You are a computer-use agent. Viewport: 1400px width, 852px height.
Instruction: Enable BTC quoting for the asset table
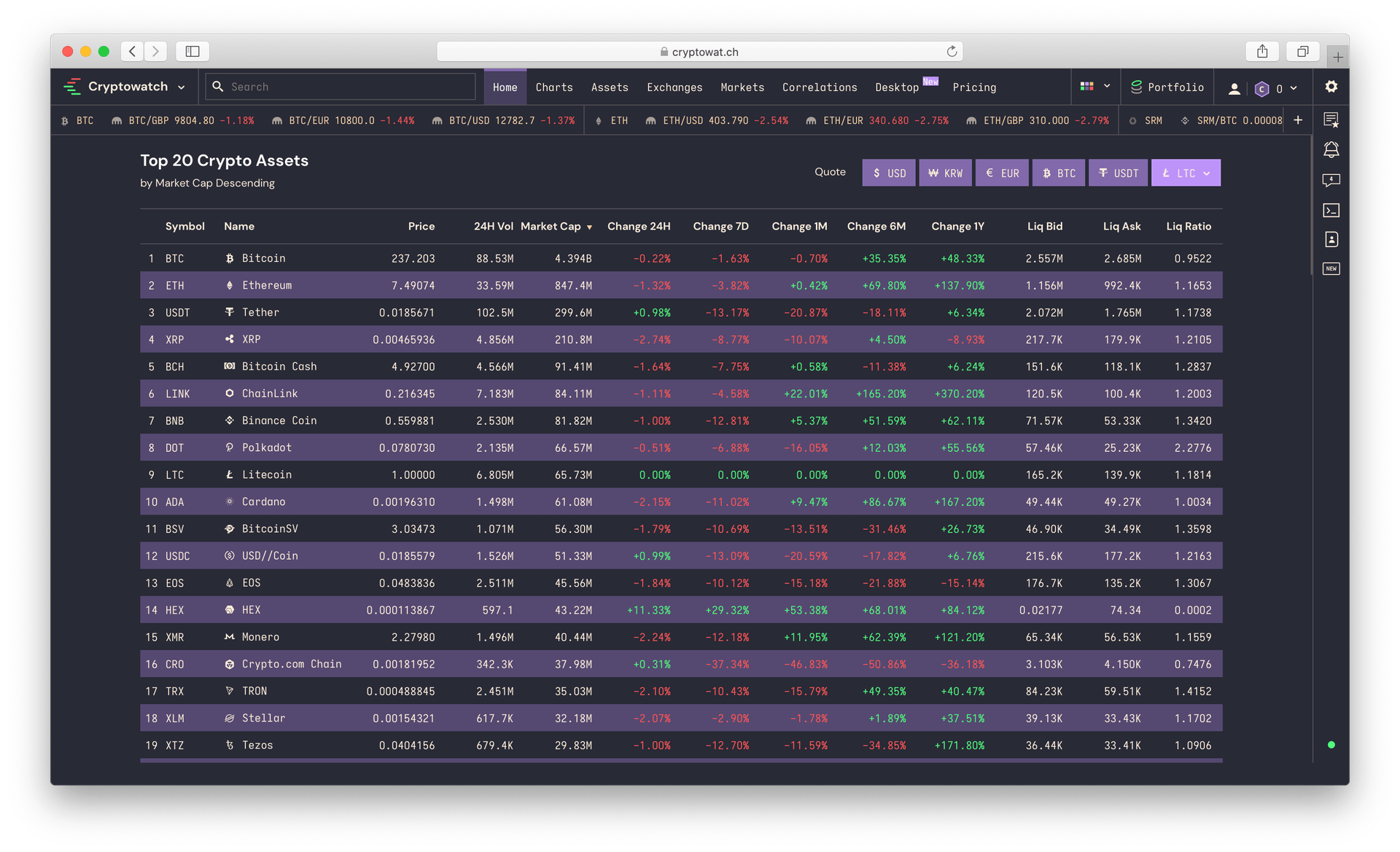(1058, 173)
